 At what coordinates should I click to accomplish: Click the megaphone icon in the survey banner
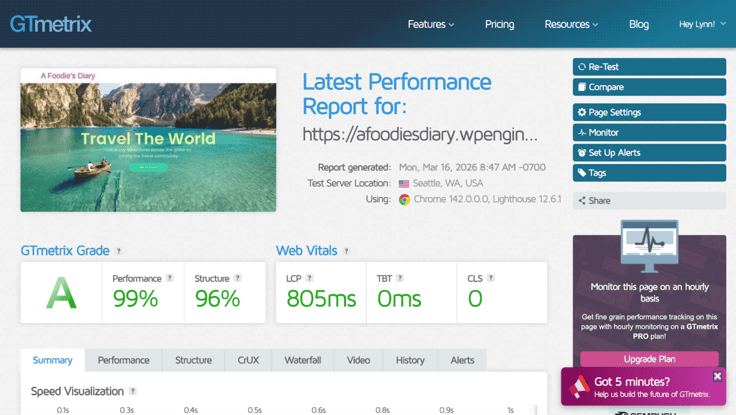[579, 387]
